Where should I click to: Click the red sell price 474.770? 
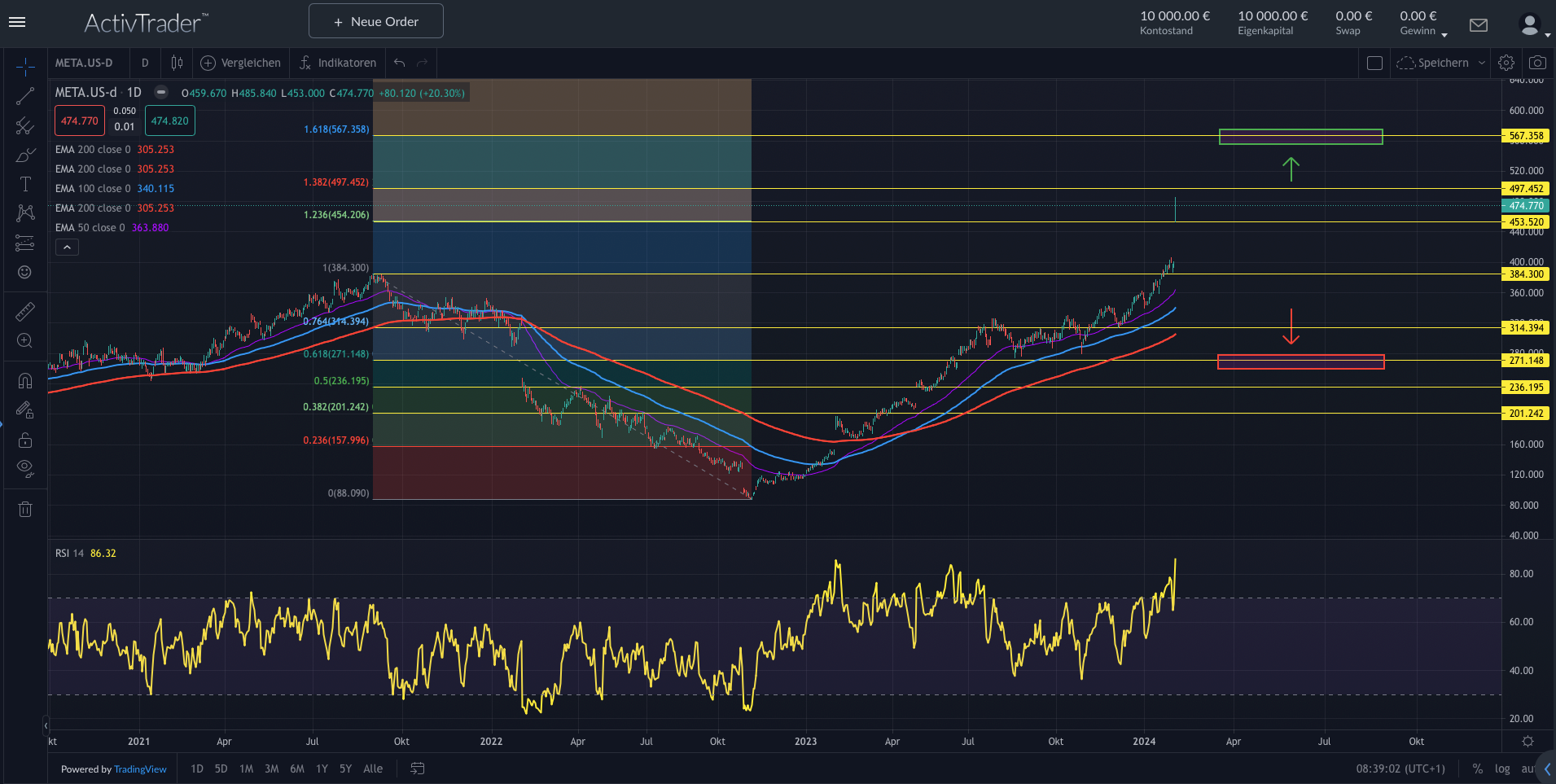tap(80, 120)
